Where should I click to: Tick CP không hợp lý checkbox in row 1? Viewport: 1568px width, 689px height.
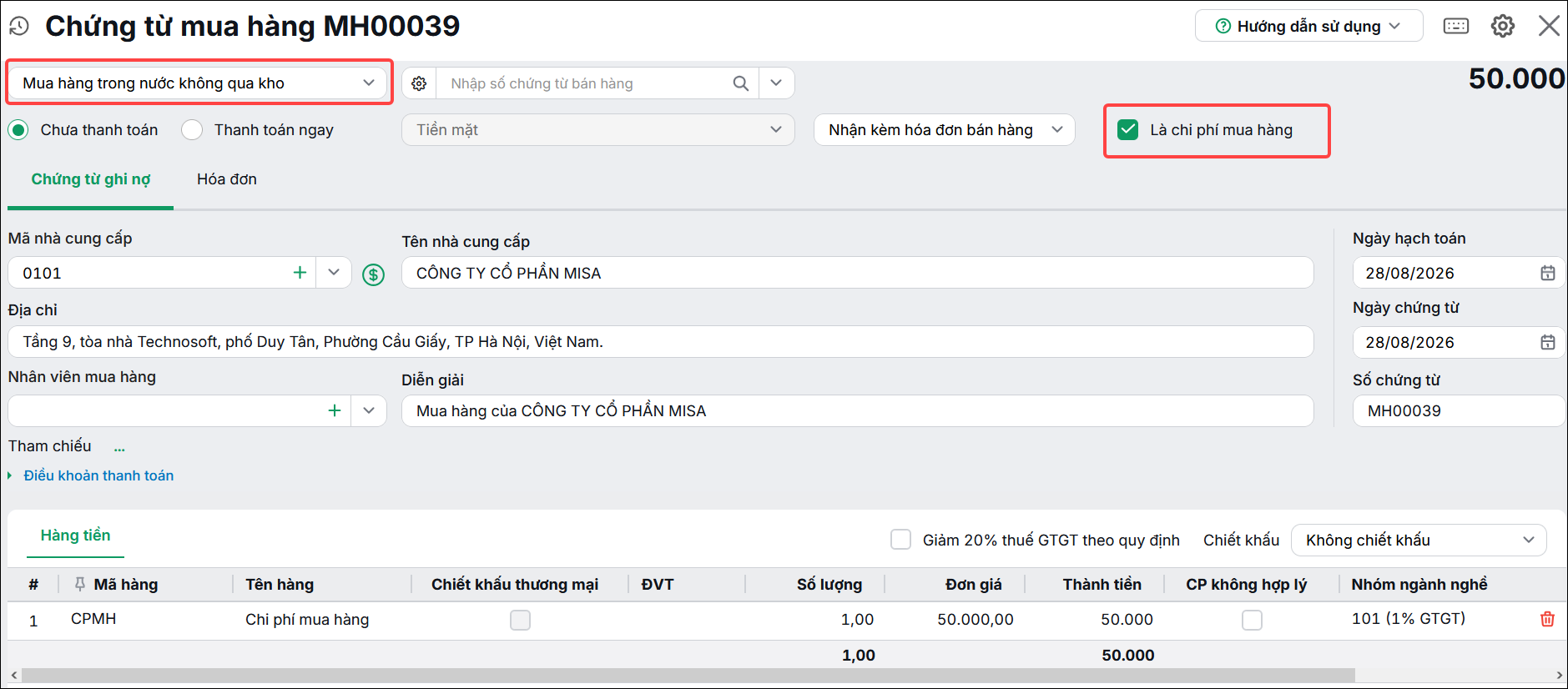(x=1252, y=620)
